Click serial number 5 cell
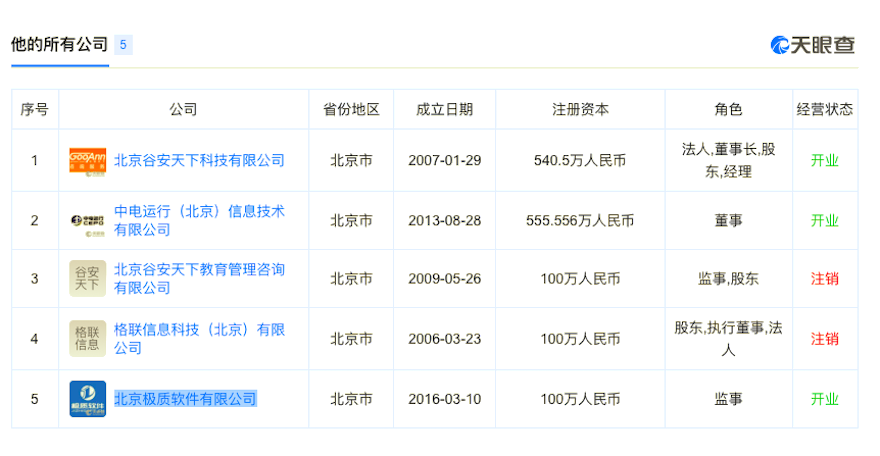The image size is (880, 456). pyautogui.click(x=35, y=399)
